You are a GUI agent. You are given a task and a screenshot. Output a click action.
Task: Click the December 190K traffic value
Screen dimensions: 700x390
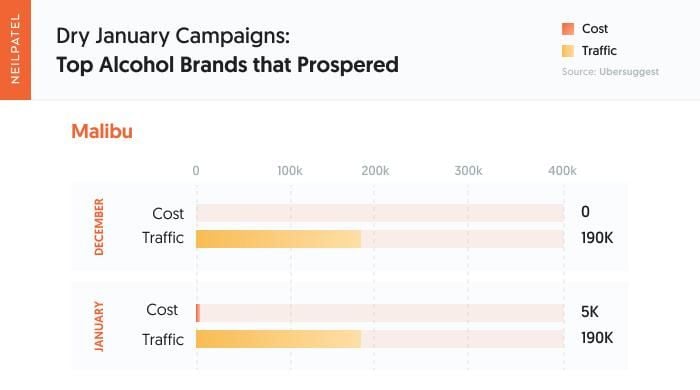597,238
